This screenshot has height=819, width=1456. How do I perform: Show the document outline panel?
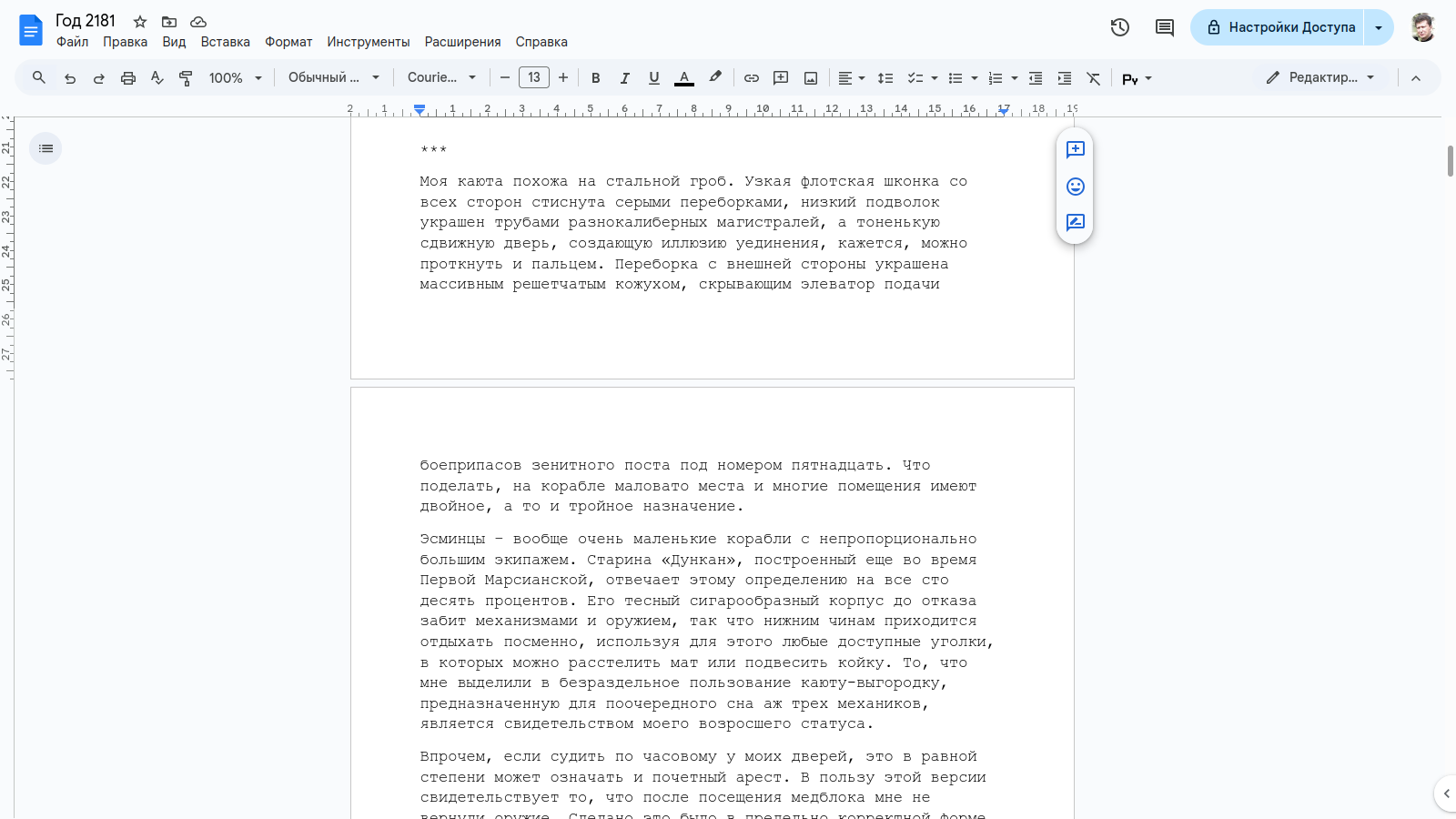(x=45, y=148)
